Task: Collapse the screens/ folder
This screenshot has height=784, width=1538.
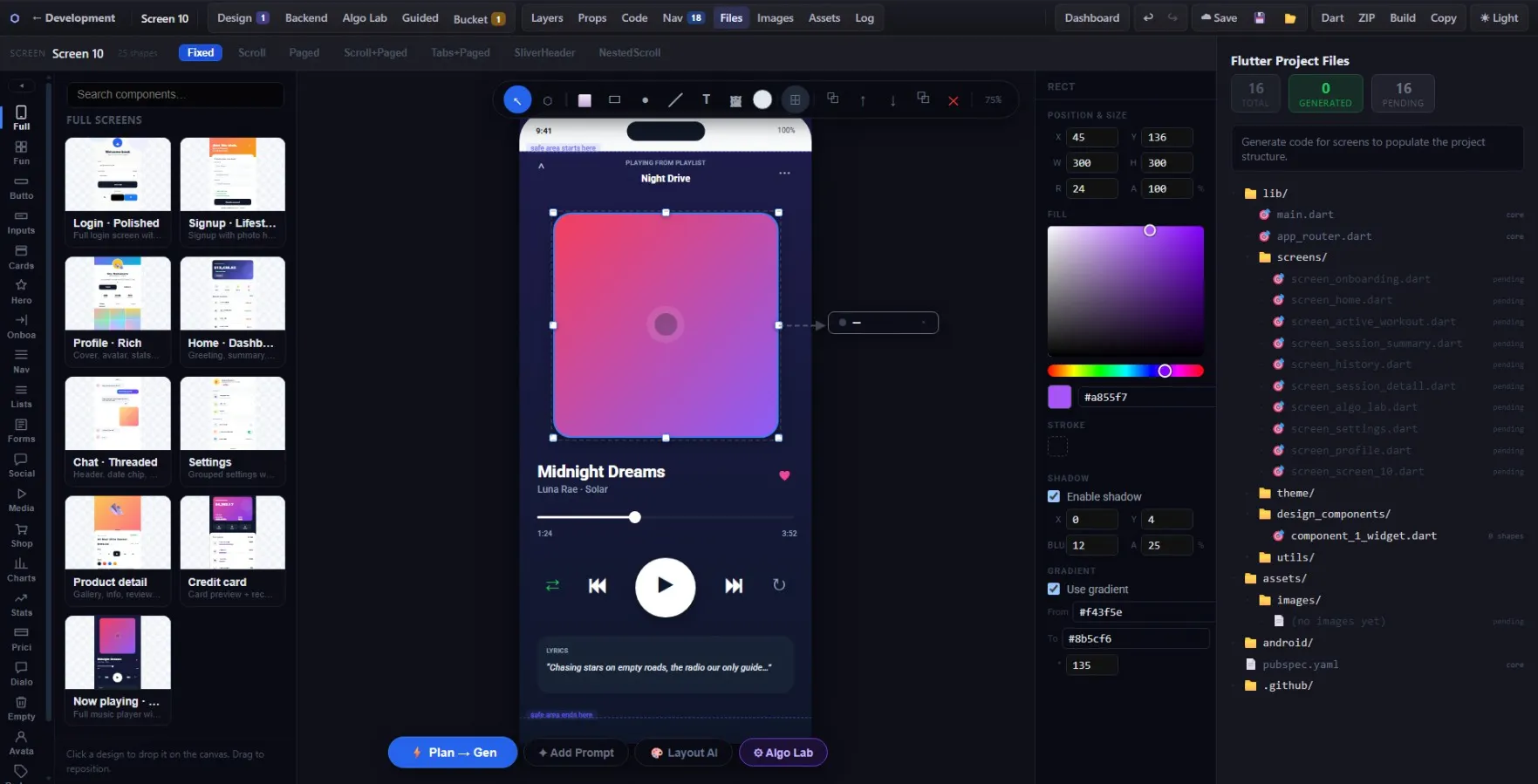Action: tap(1292, 257)
